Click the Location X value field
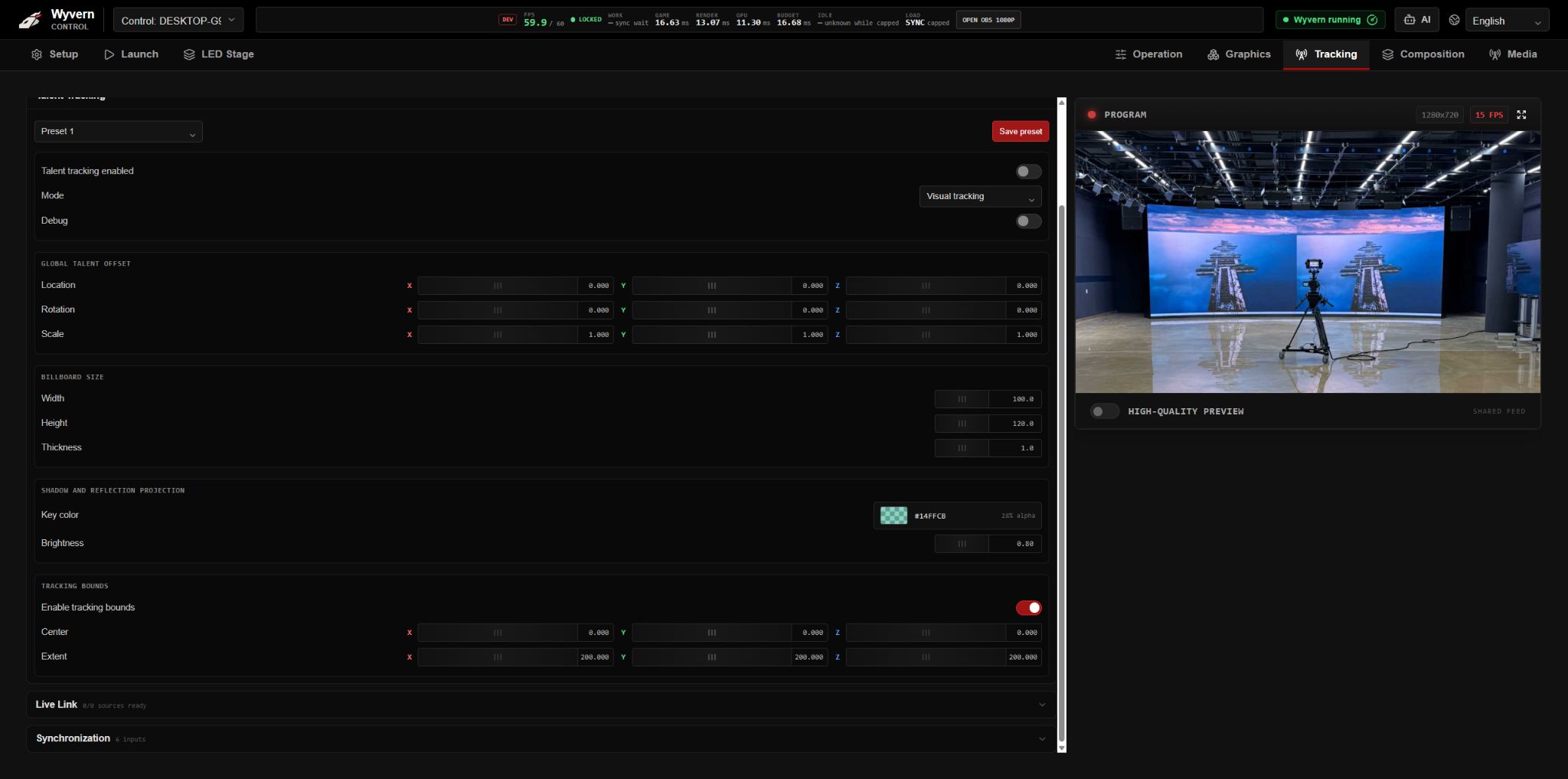The height and width of the screenshot is (779, 1568). [596, 286]
